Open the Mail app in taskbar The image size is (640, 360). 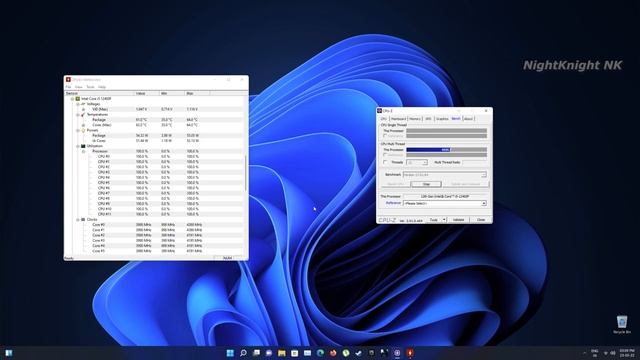pyautogui.click(x=307, y=353)
